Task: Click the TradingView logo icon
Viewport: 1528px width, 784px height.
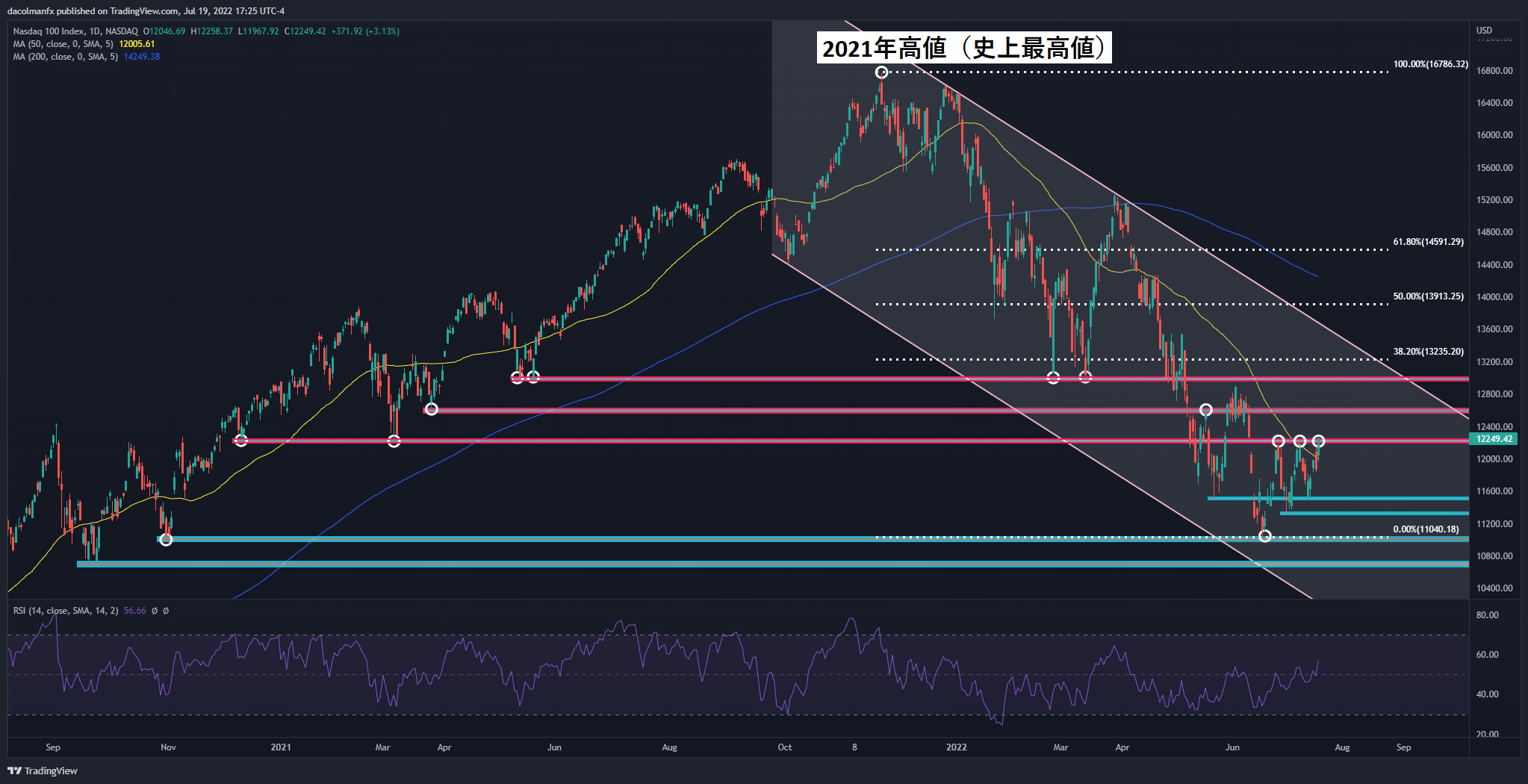Action: [14, 771]
